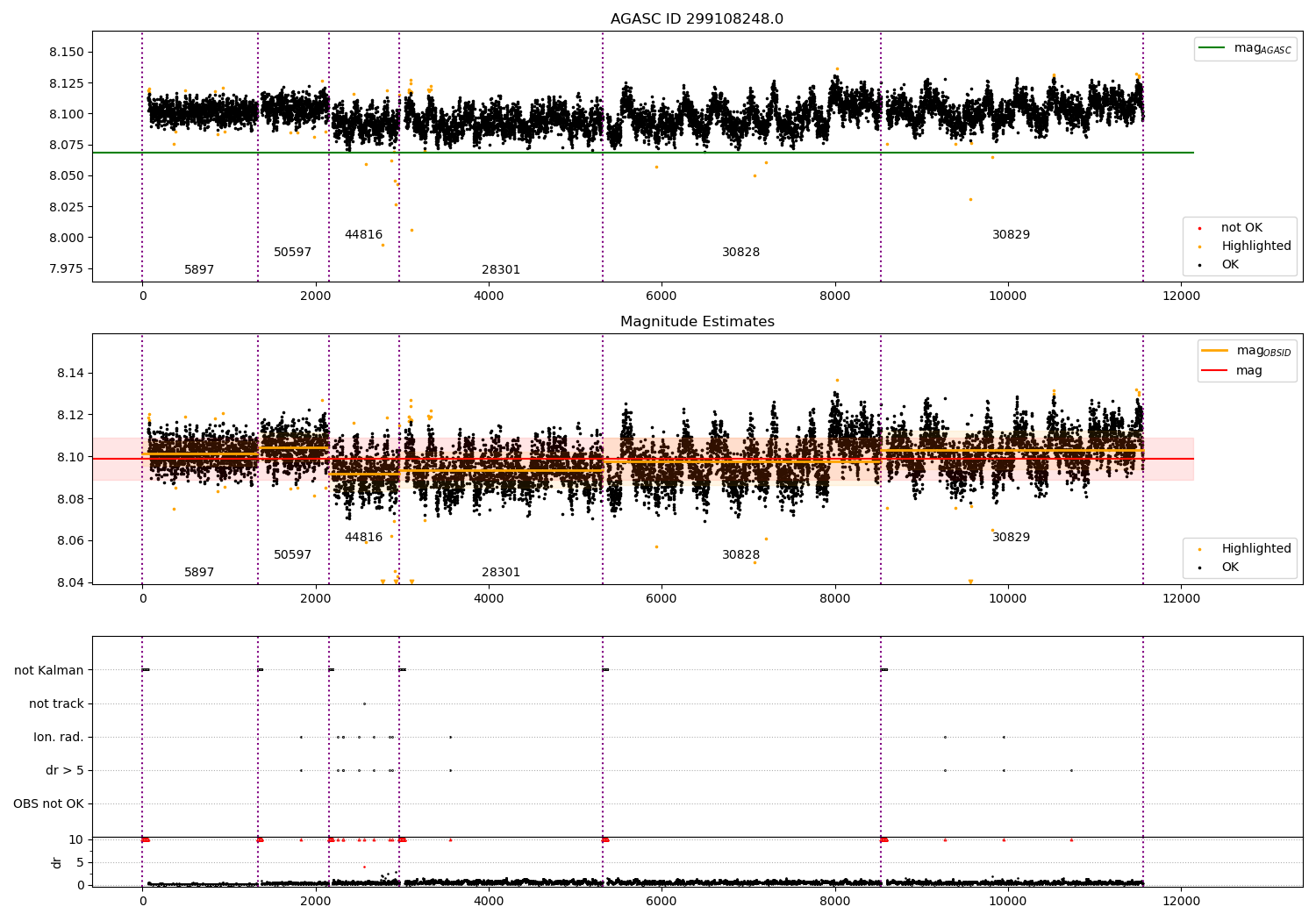Image resolution: width=1316 pixels, height=921 pixels.
Task: Click the 8.125 y-axis tick label
Action: click(x=67, y=83)
